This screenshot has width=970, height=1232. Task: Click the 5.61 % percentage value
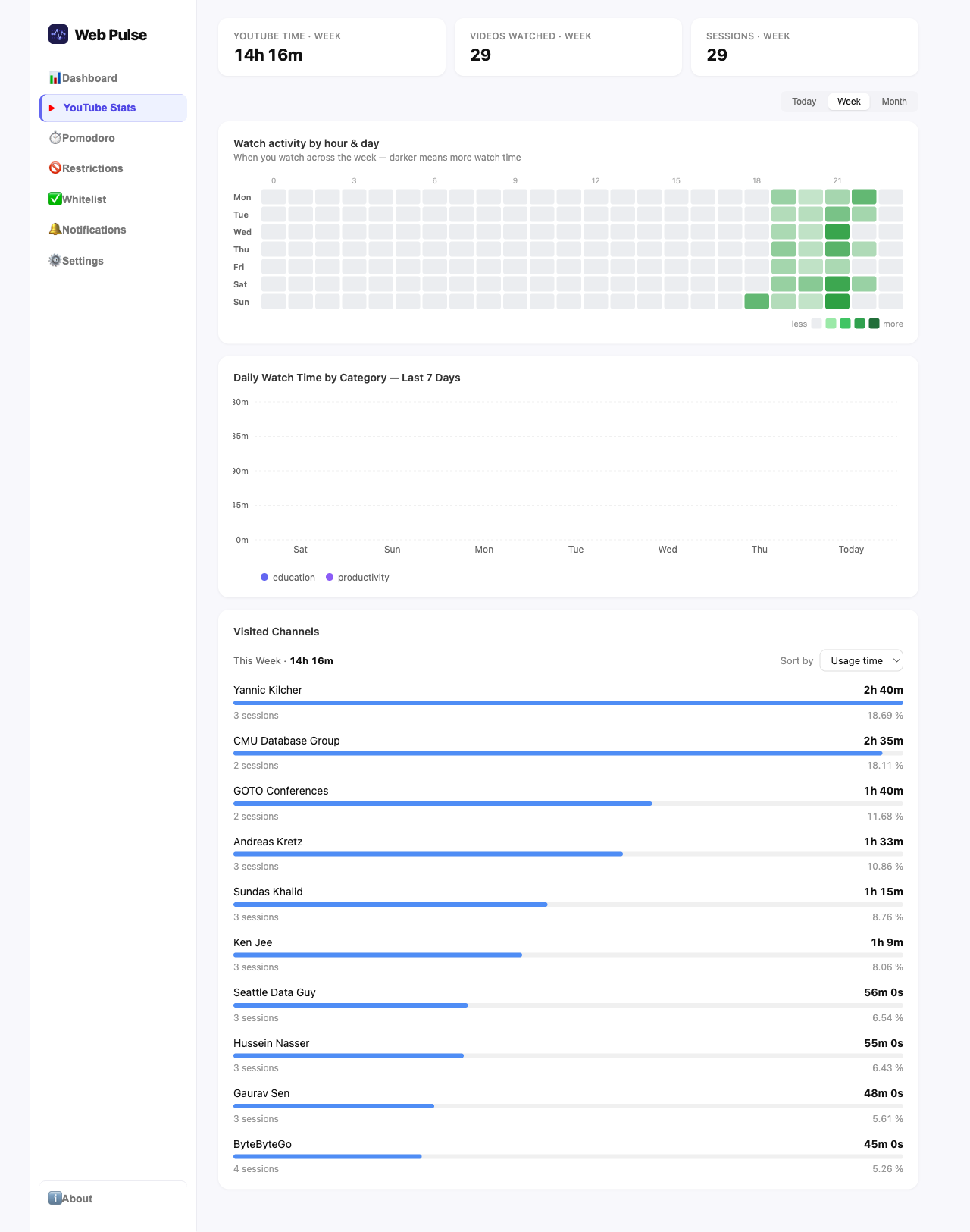(887, 1119)
